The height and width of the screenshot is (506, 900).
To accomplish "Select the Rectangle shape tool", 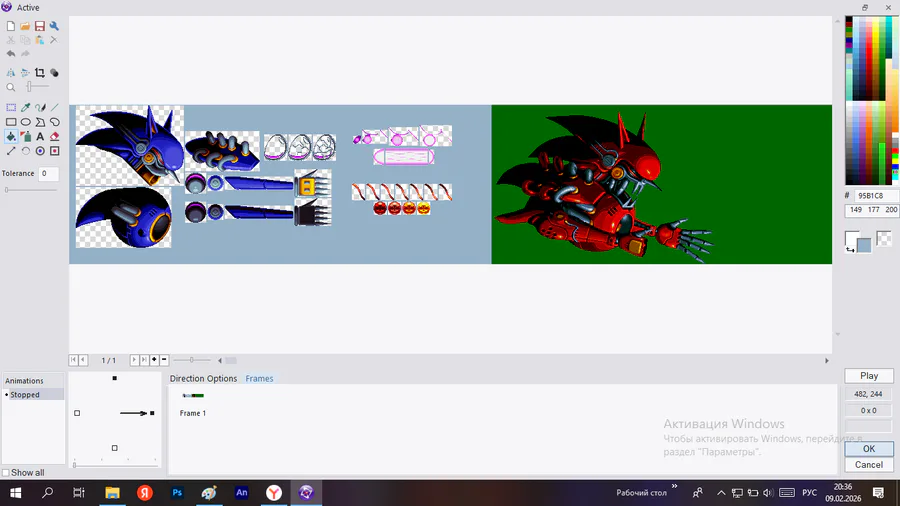I will tap(11, 122).
